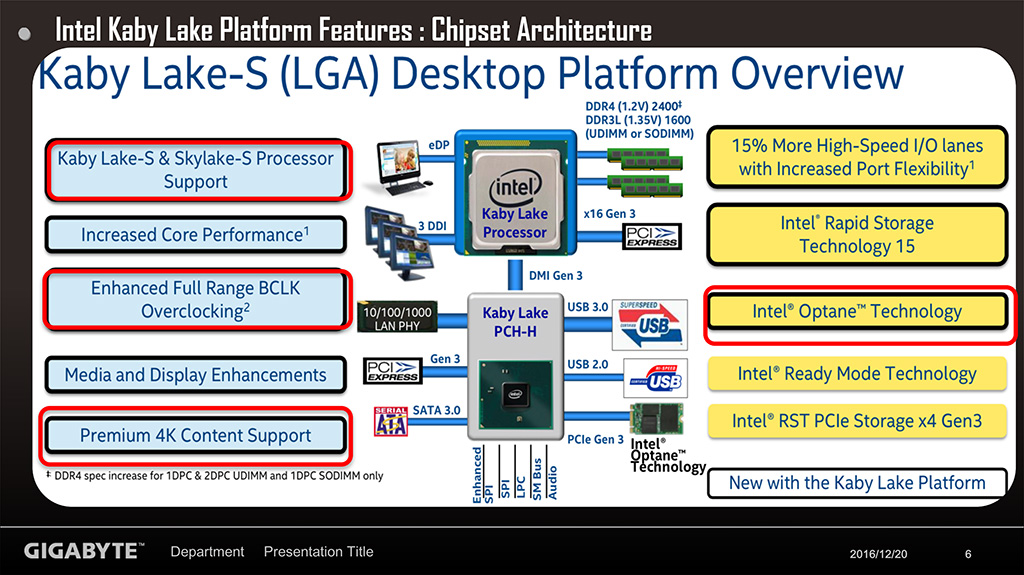
Task: Click the Hi-Speed USB 2.0 logo
Action: pos(656,378)
